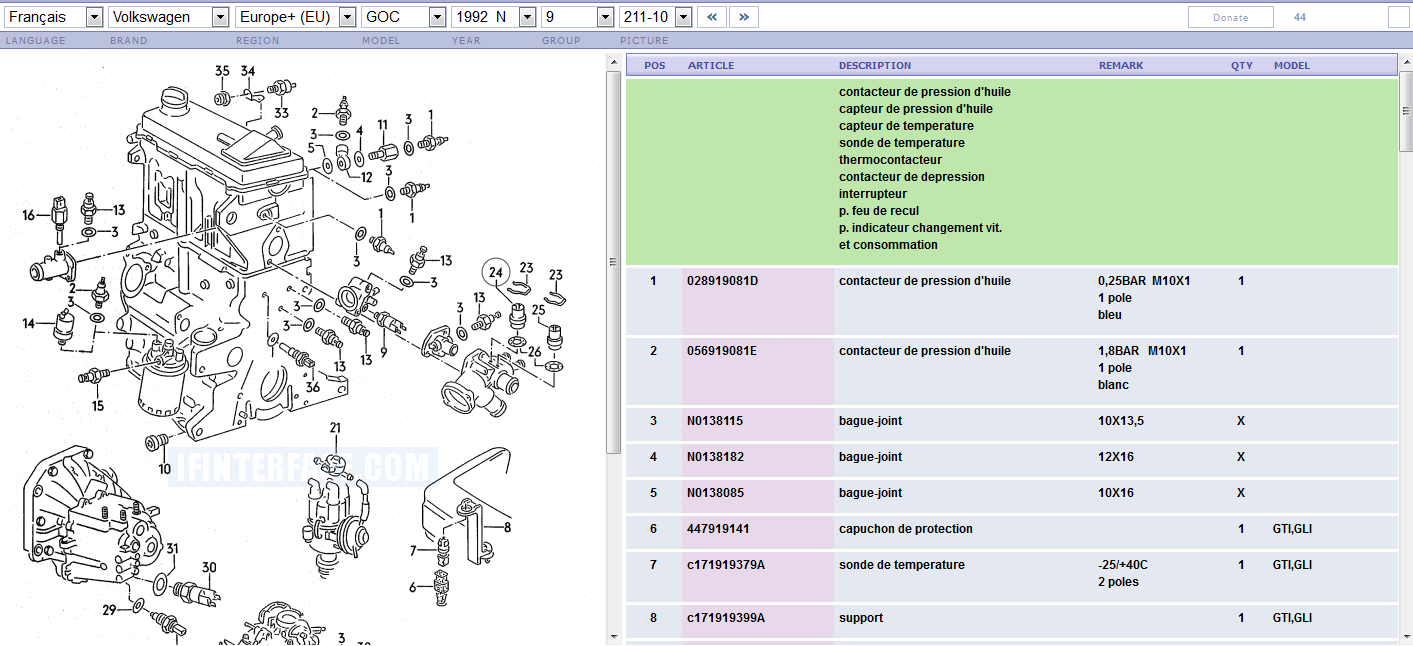Click part number 21 in the diagram
This screenshot has width=1413, height=646.
[x=335, y=428]
